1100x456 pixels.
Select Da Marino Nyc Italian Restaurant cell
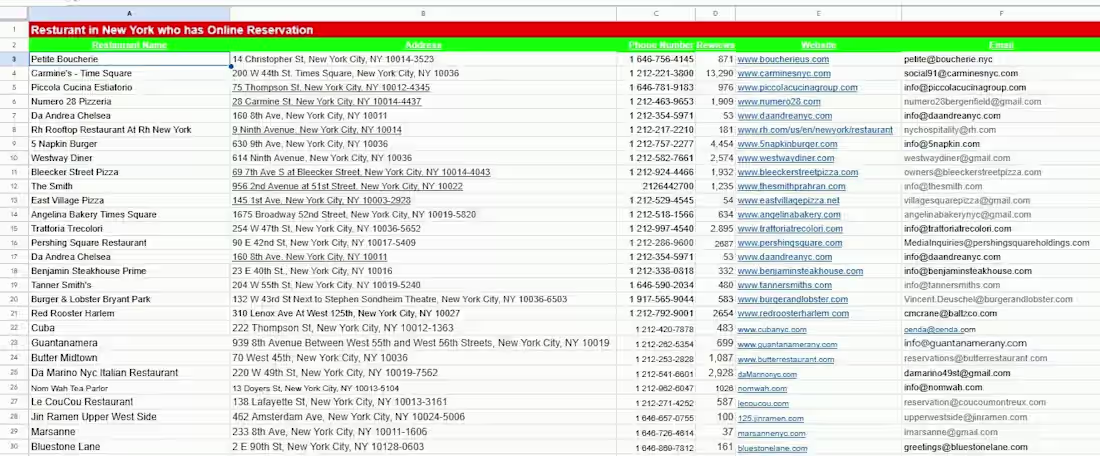click(x=129, y=373)
